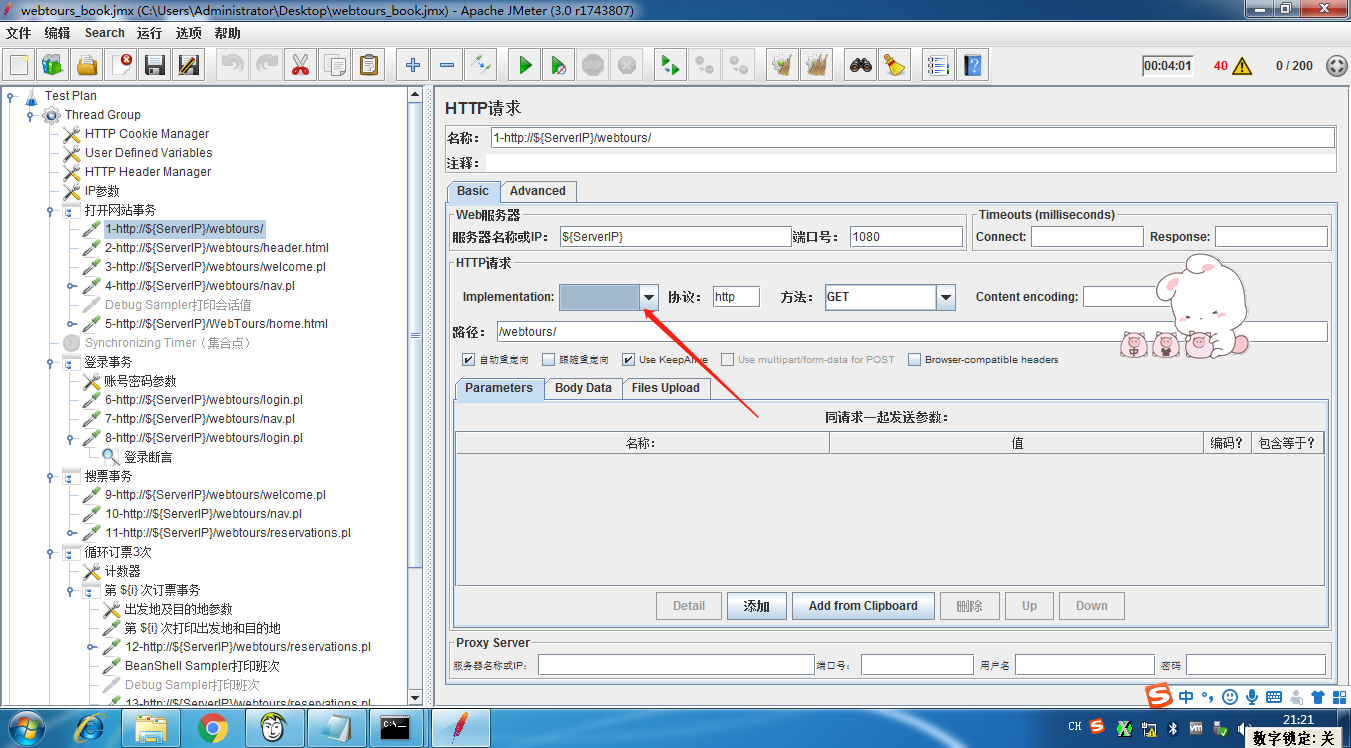Open the command prompt taskbar icon
The width and height of the screenshot is (1351, 748).
(x=396, y=727)
